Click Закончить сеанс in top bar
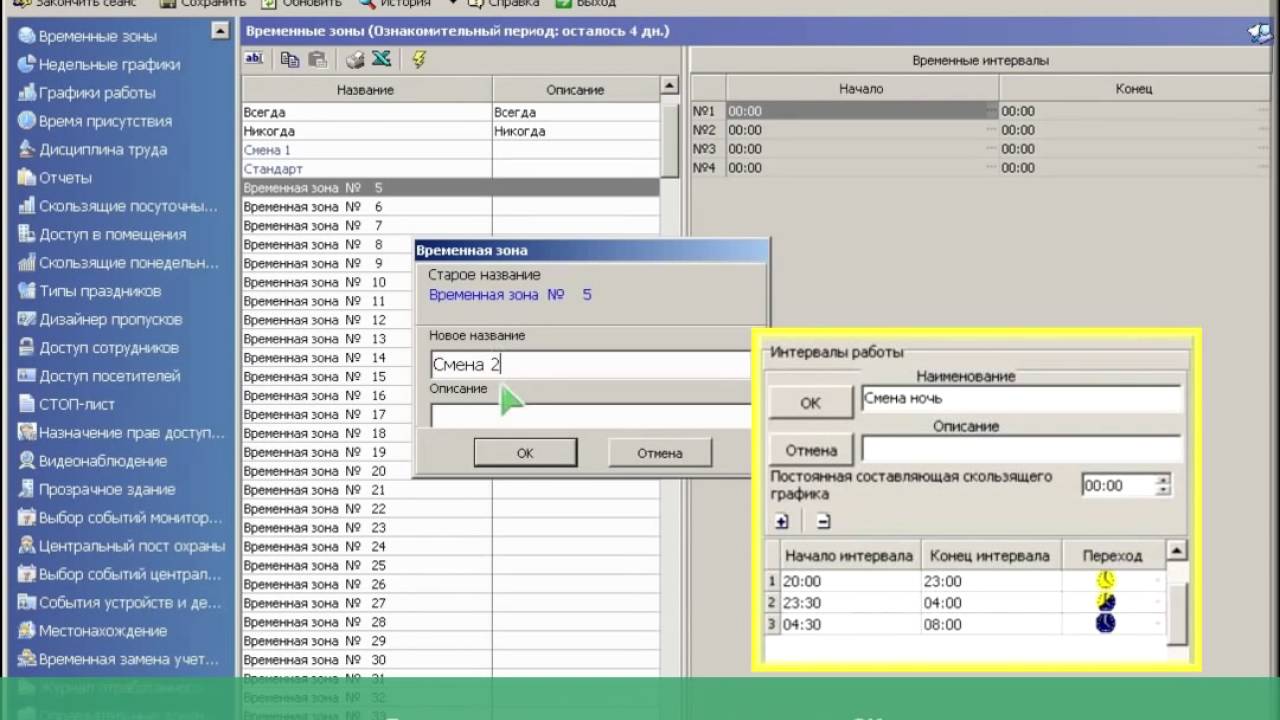Screen dimensions: 1280x720 [77, 4]
